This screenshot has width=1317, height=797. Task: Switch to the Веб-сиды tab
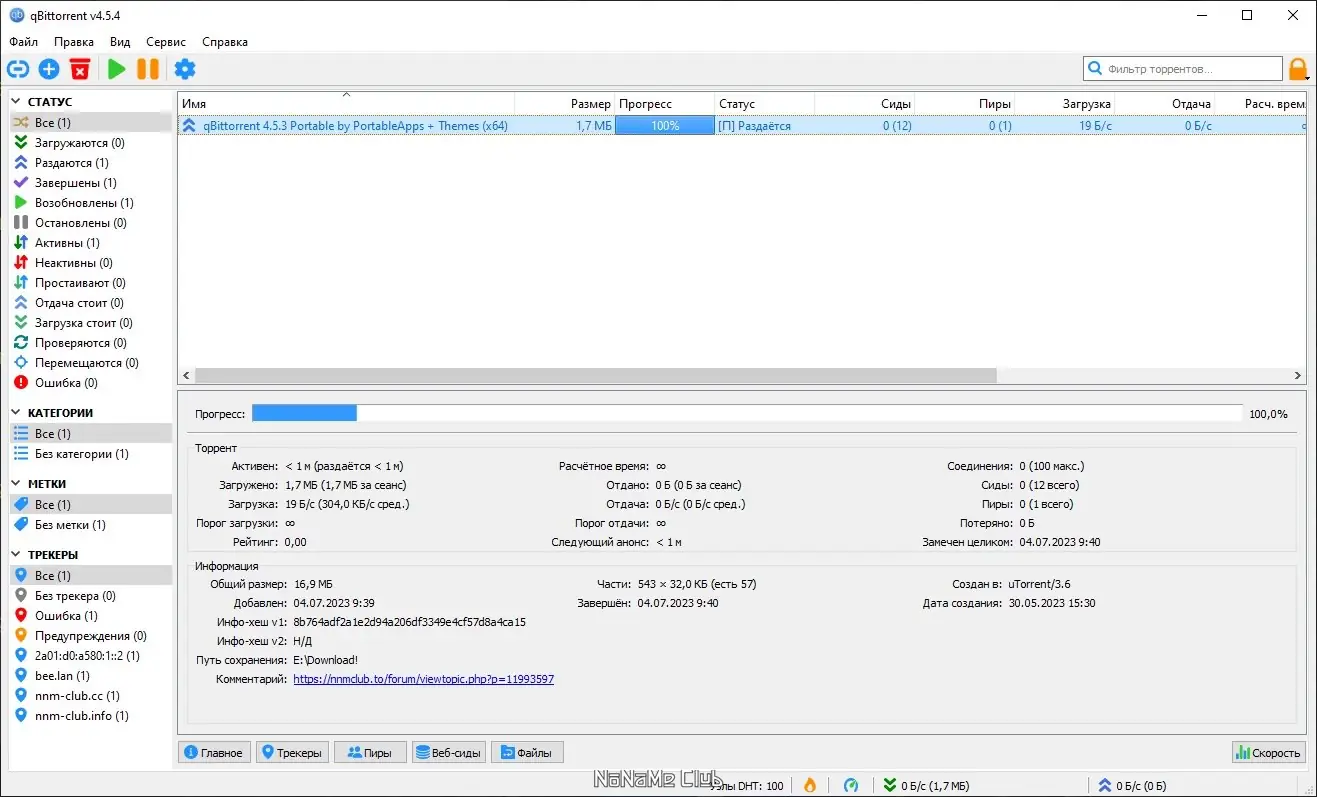449,753
